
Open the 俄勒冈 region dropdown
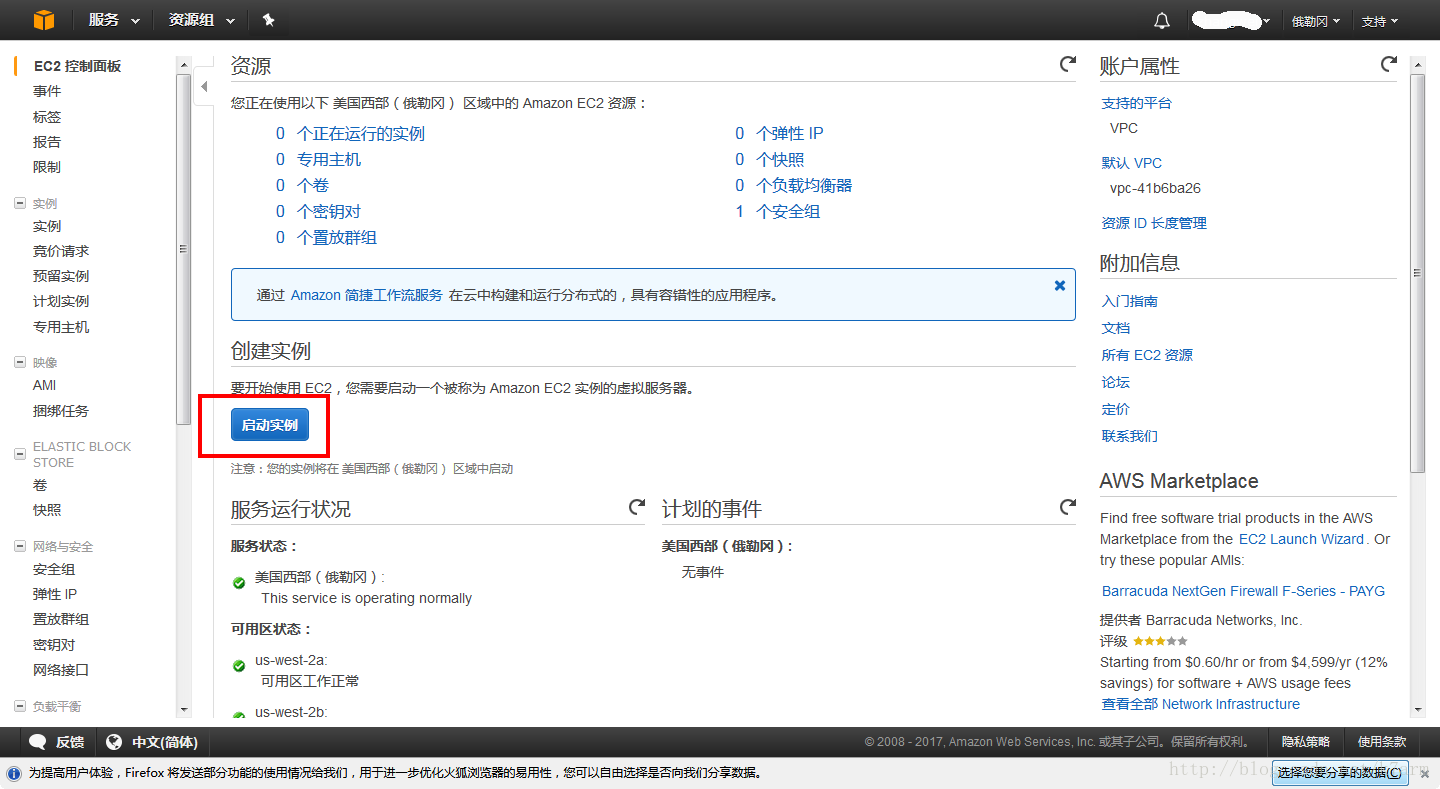point(1315,21)
